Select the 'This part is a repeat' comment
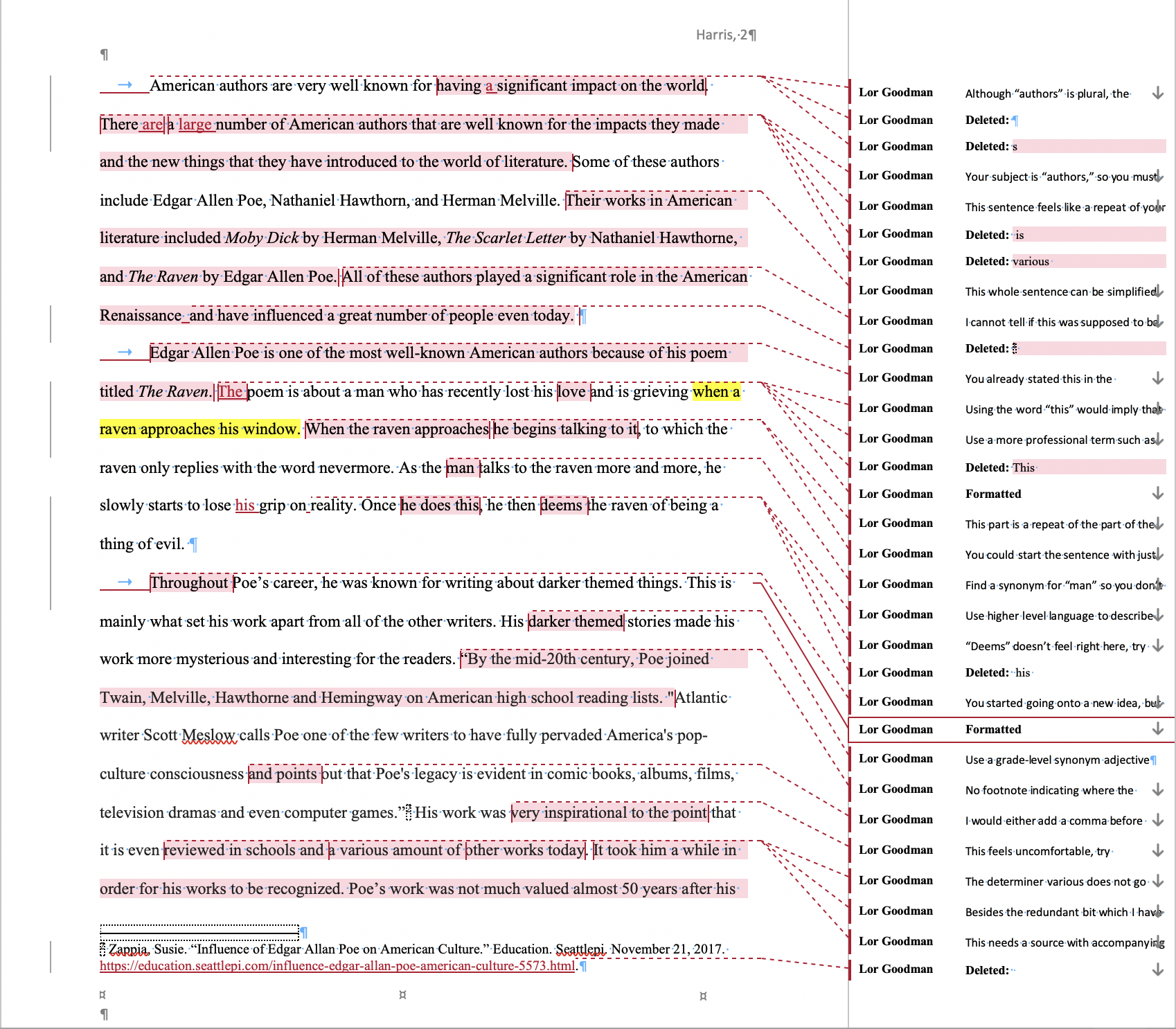The image size is (1176, 1029). [x=1011, y=524]
